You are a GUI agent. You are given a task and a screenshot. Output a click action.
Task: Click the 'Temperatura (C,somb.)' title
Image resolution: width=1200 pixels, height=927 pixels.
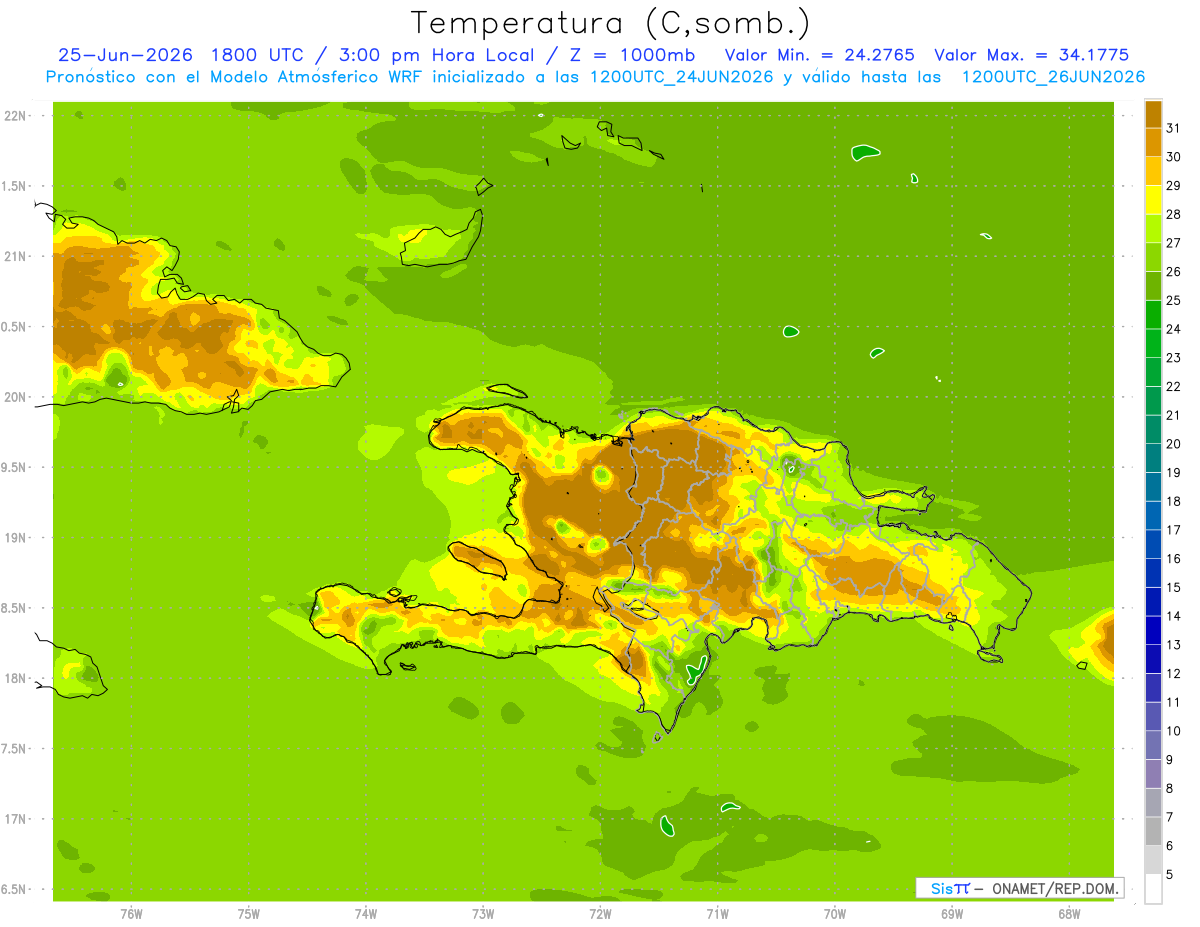(x=610, y=23)
